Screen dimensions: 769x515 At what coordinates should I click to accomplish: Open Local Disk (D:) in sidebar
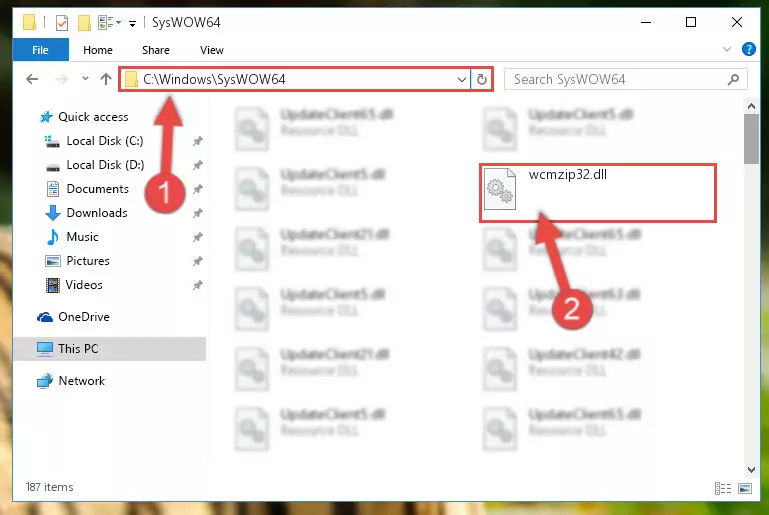tap(105, 165)
